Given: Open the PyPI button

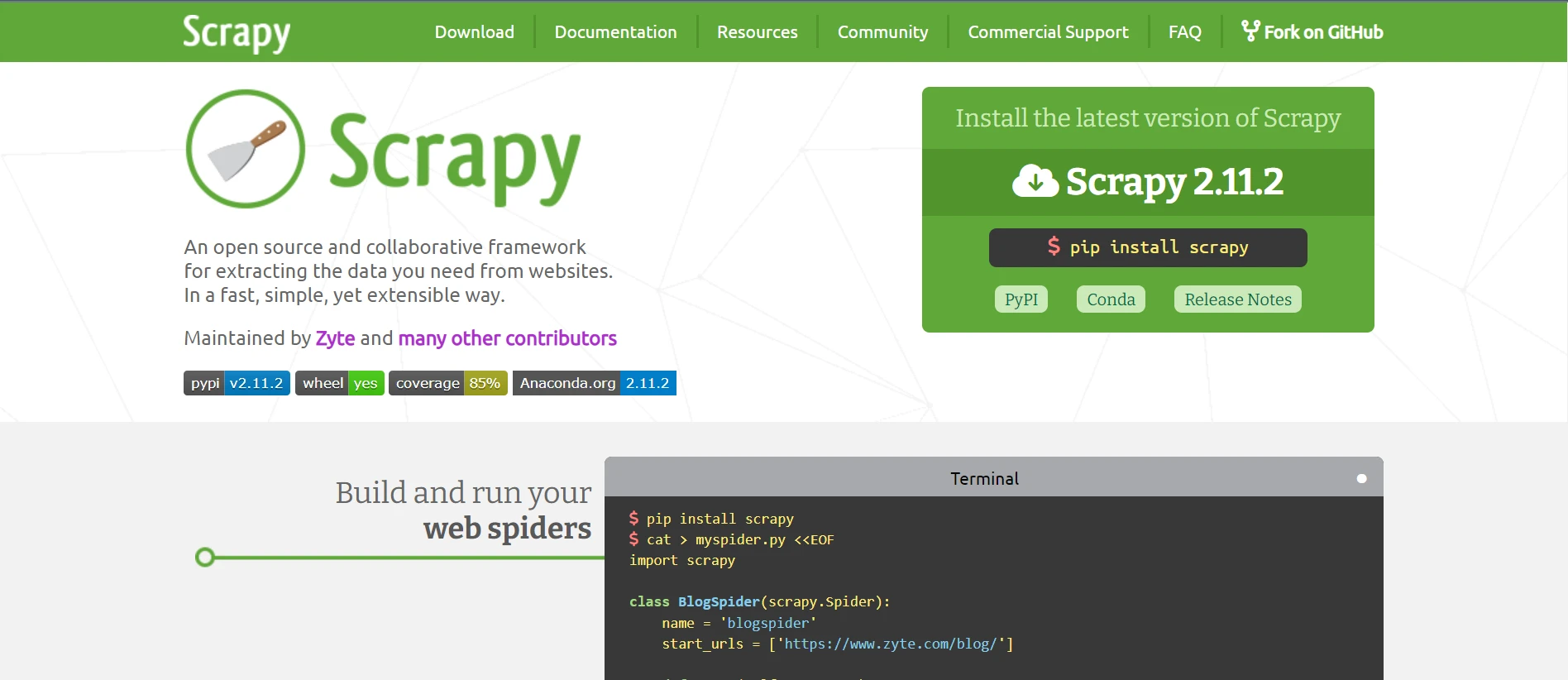Looking at the screenshot, I should (1021, 299).
